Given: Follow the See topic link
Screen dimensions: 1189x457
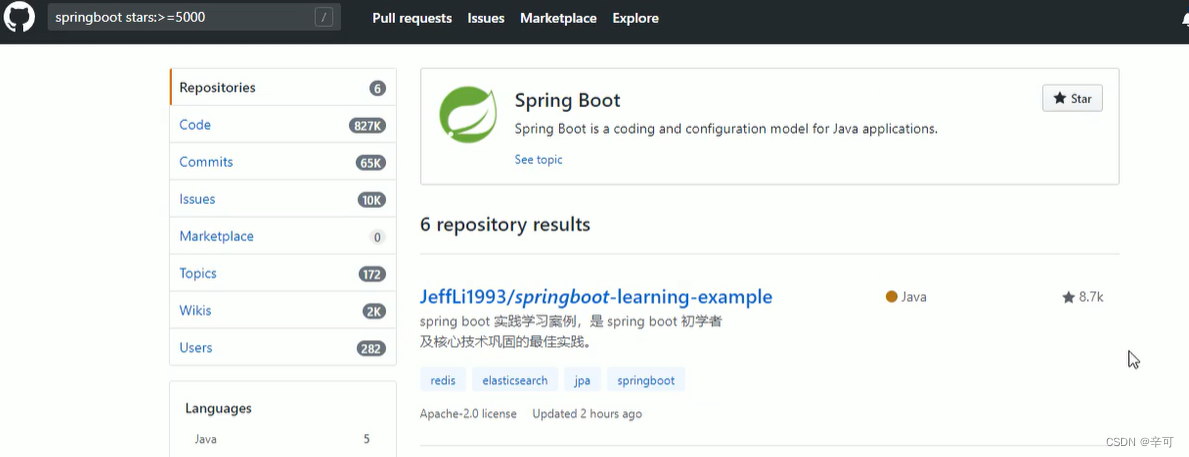Looking at the screenshot, I should 538,160.
